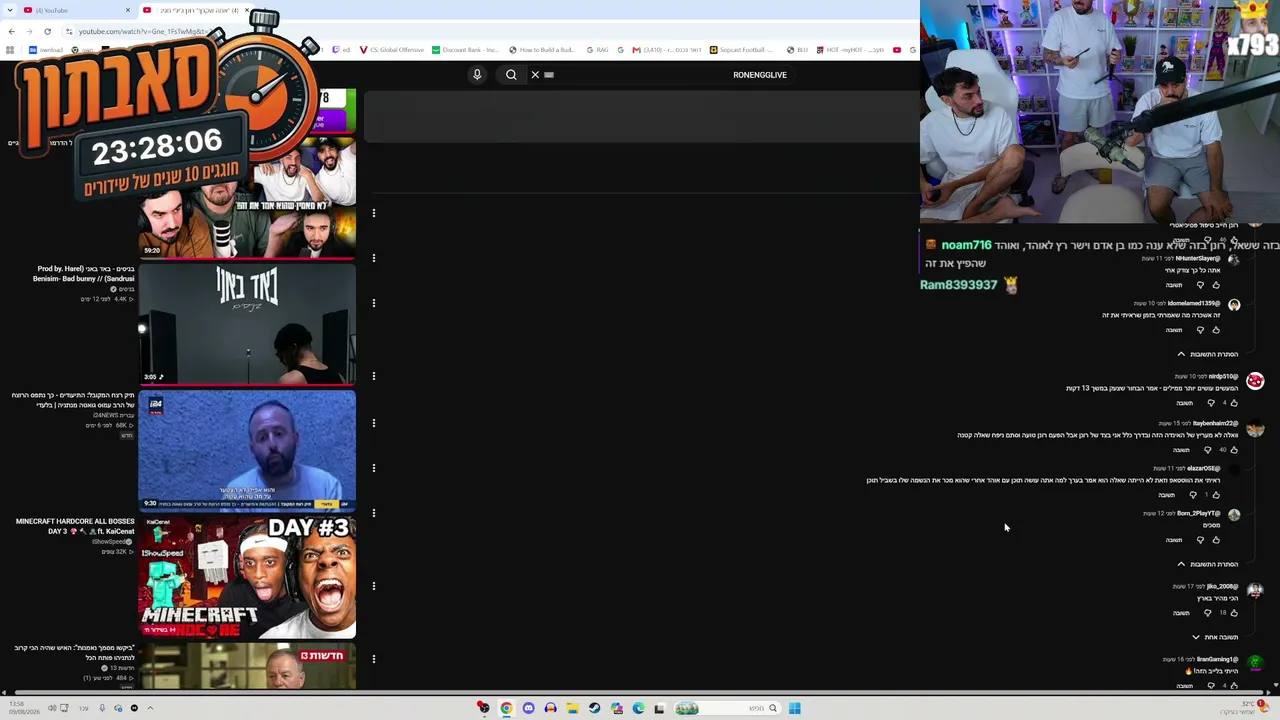Image resolution: width=1280 pixels, height=720 pixels.
Task: Open Itaybenhaim22's profile avatar
Action: [x=1255, y=428]
